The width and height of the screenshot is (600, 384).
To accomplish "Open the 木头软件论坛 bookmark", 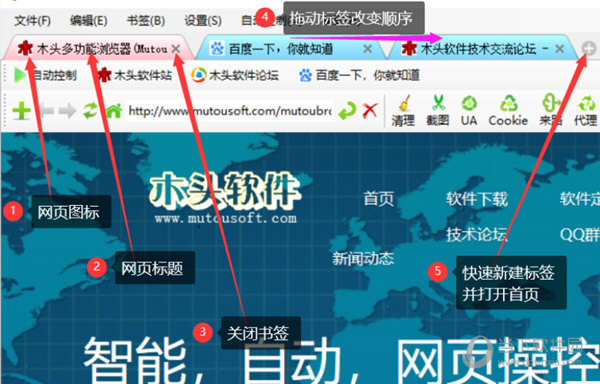I will (x=235, y=75).
